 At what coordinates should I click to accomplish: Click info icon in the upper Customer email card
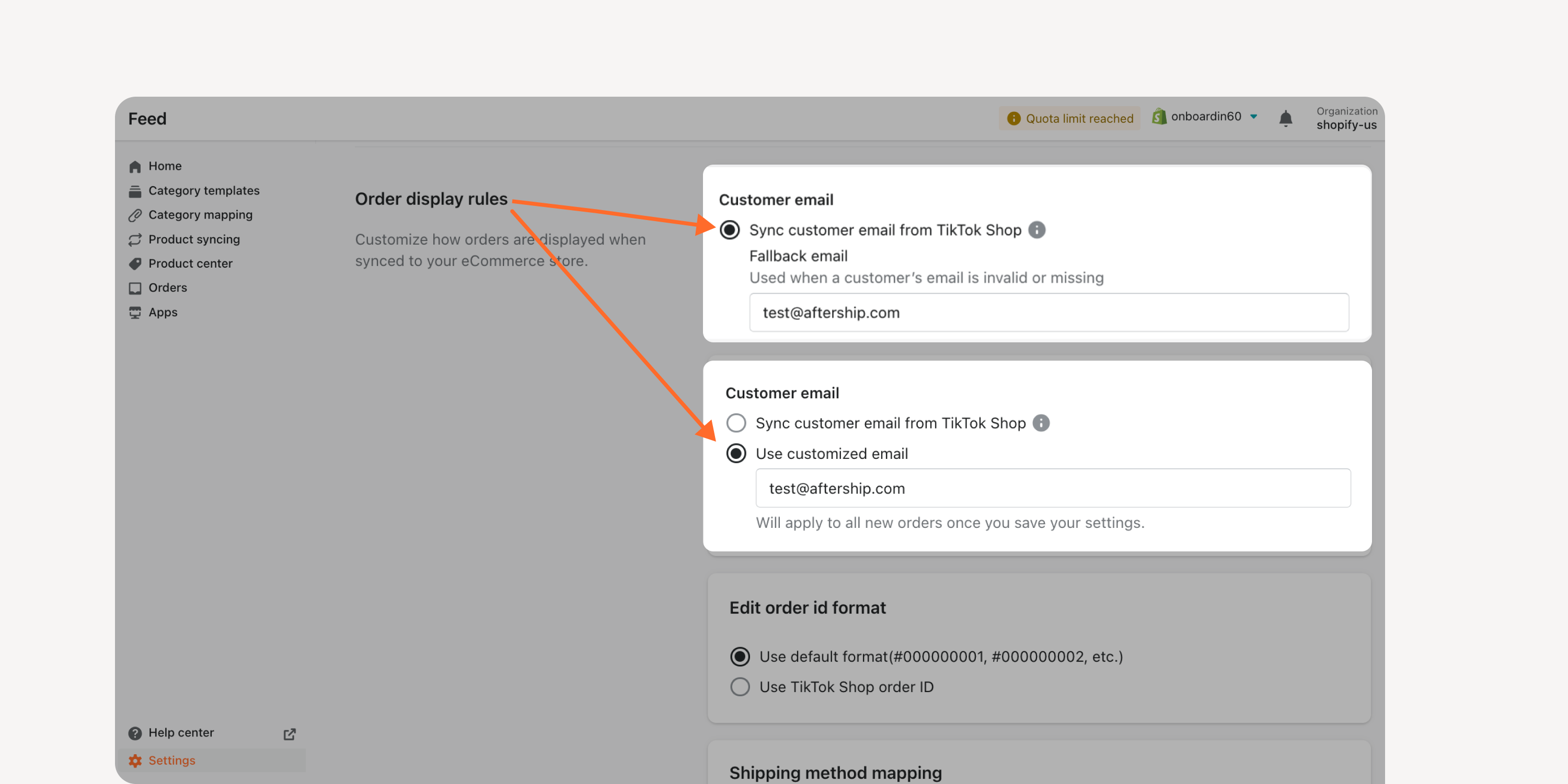[x=1036, y=230]
